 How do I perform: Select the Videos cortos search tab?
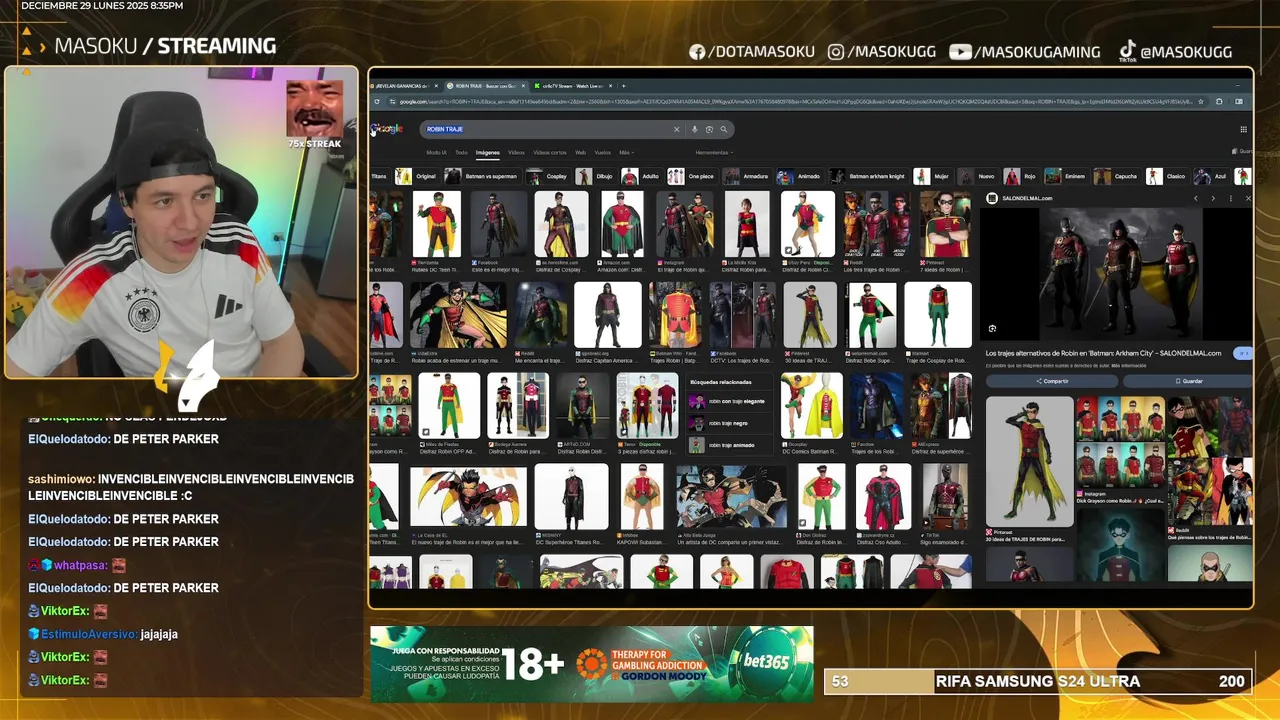pyautogui.click(x=550, y=152)
